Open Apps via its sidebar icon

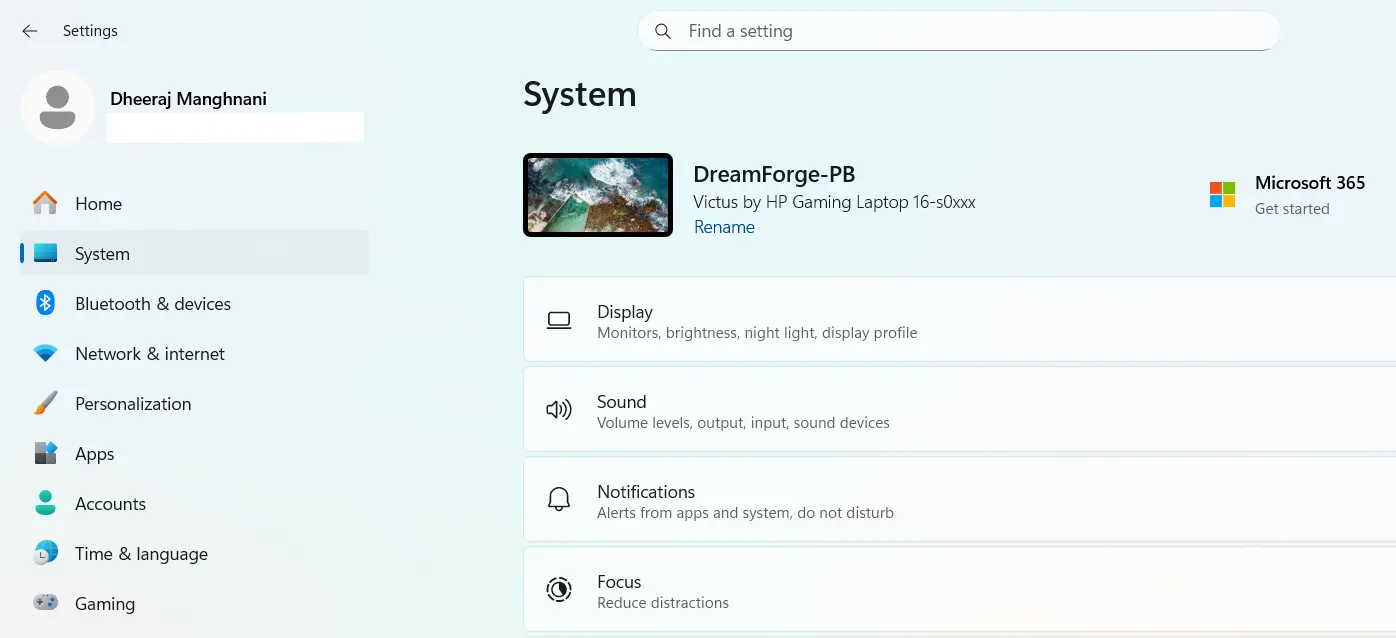point(44,453)
